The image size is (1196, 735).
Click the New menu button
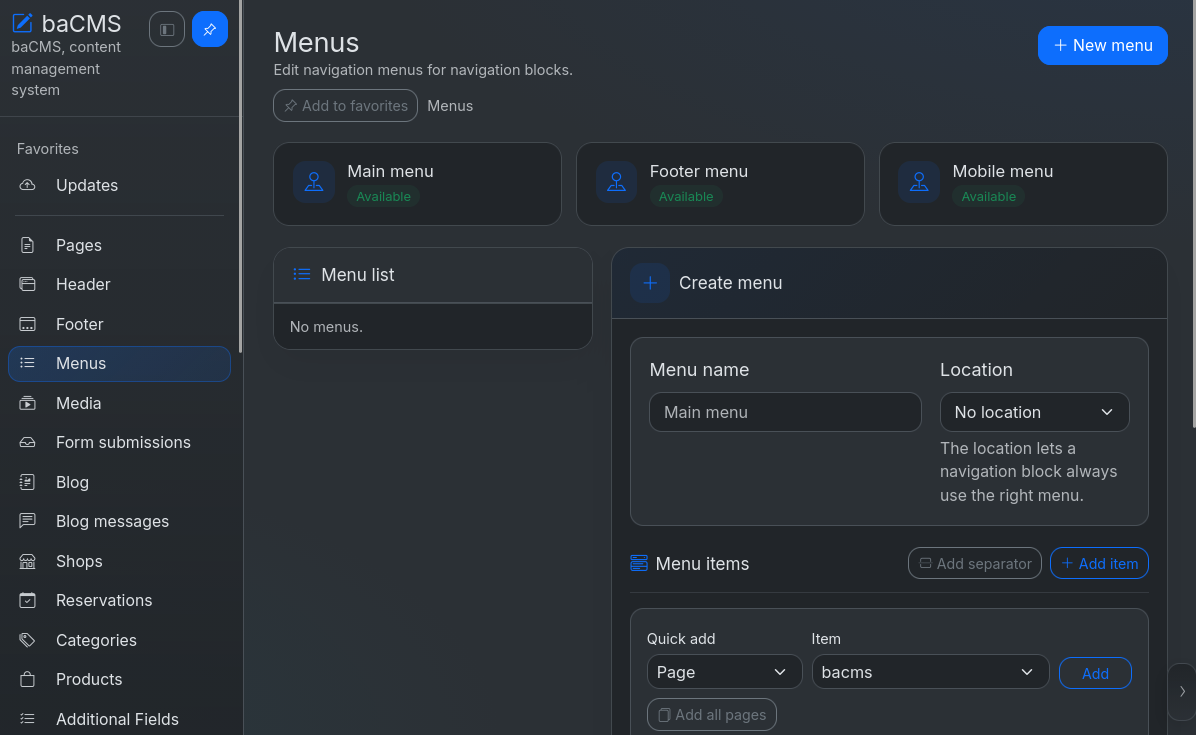(x=1102, y=46)
